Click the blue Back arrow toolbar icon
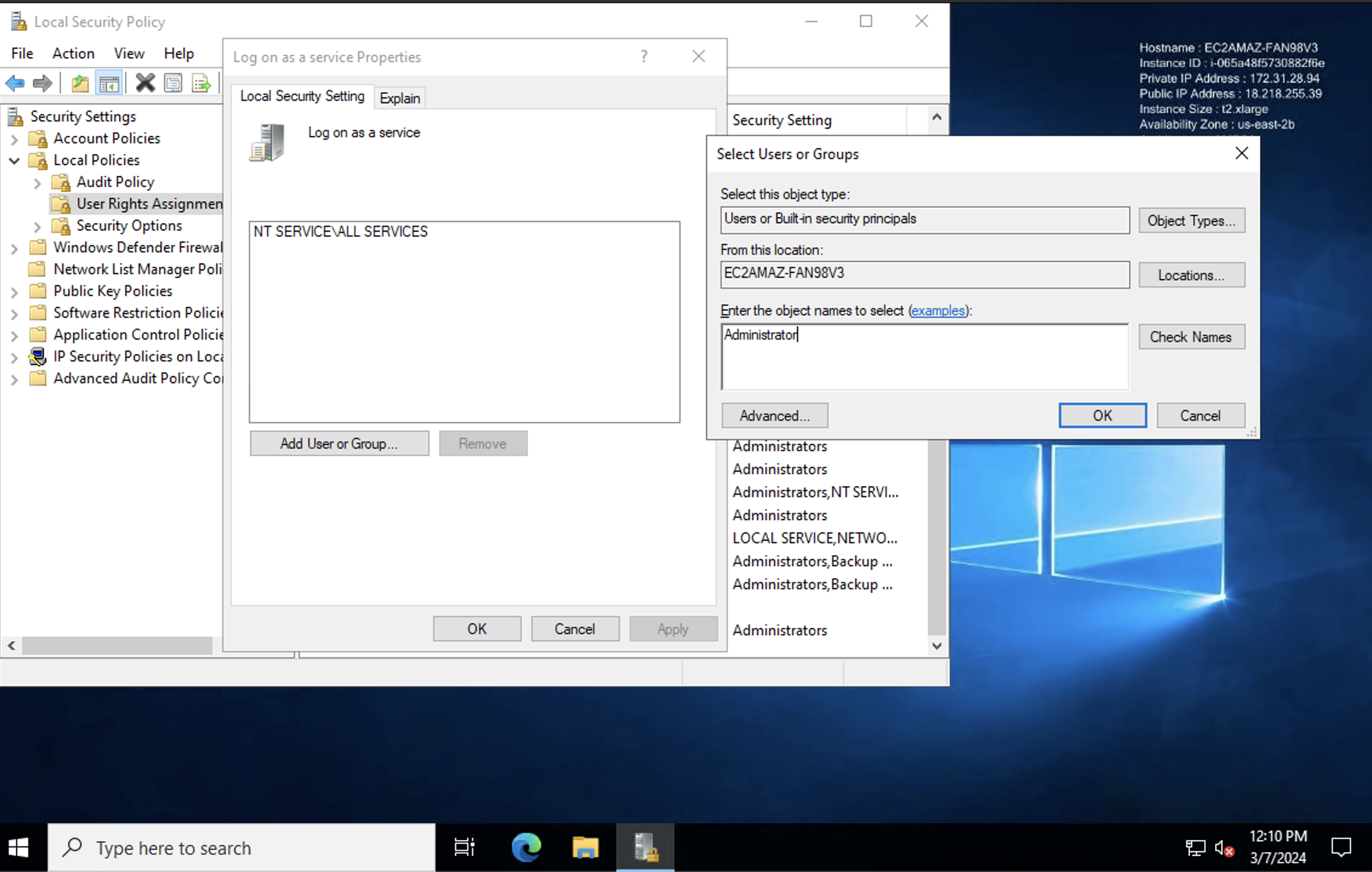 point(15,83)
